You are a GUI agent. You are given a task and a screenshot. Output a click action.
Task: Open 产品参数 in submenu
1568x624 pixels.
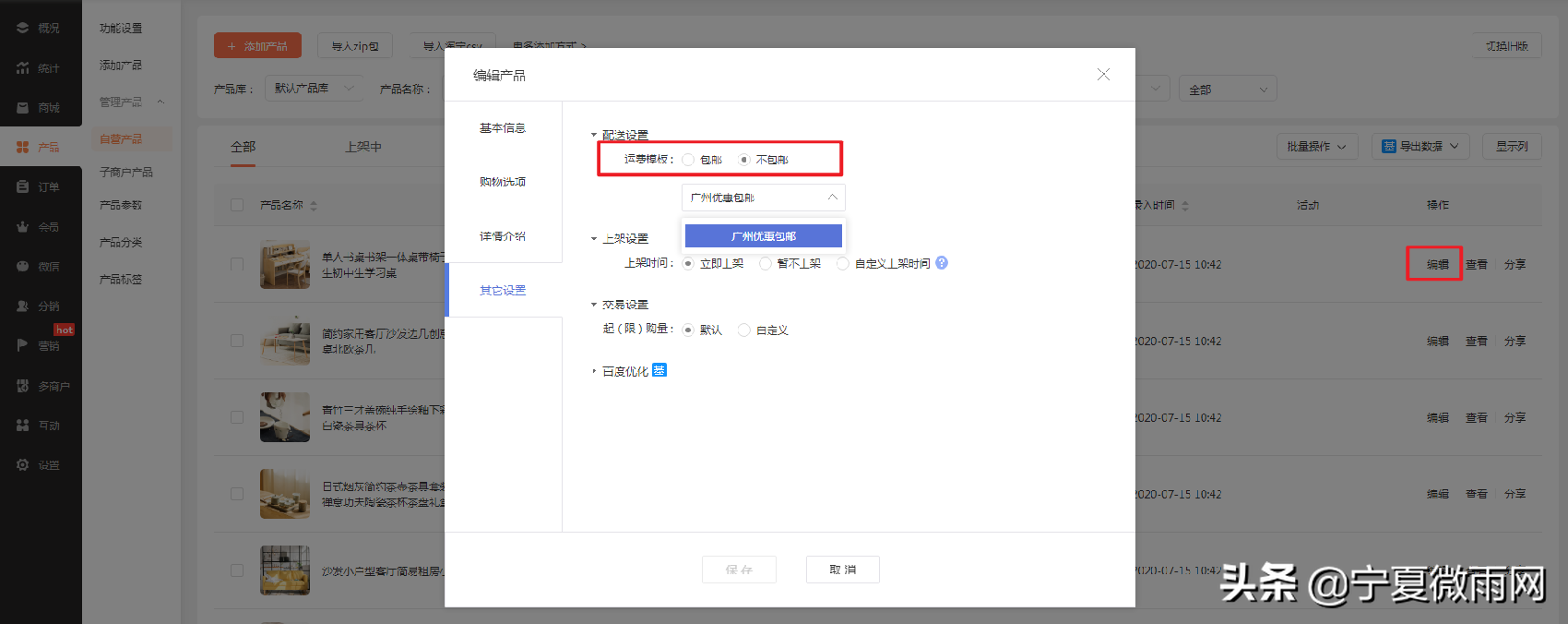click(x=121, y=205)
